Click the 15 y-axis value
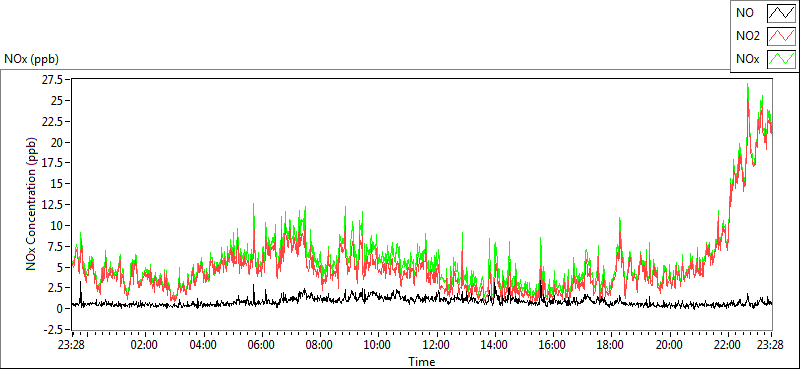 (x=56, y=184)
